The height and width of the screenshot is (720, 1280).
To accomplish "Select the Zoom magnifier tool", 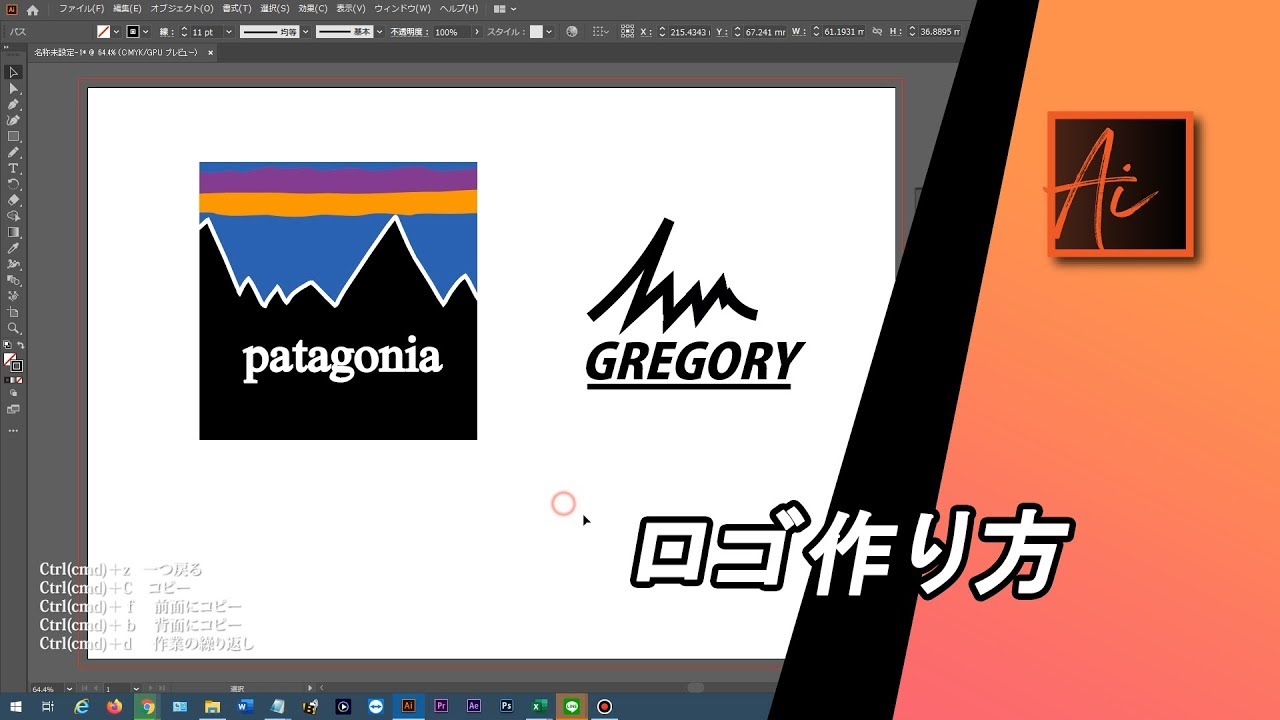I will 14,328.
